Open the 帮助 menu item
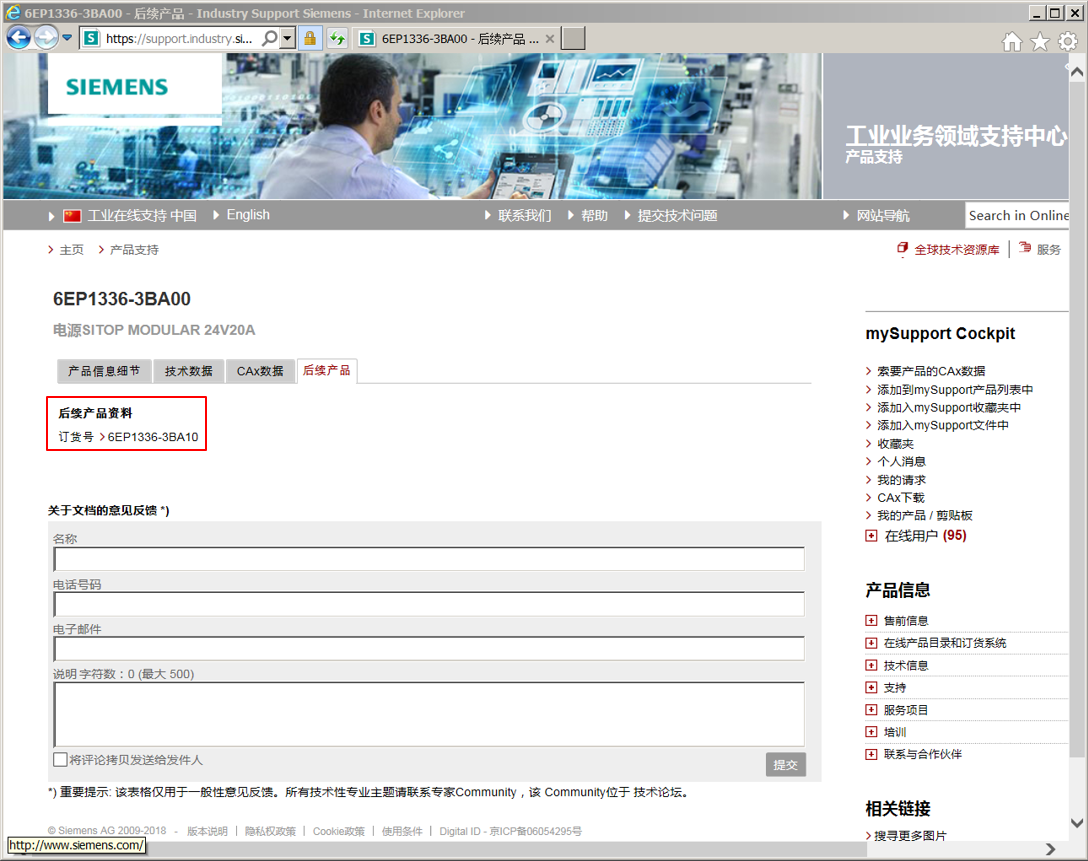 [594, 215]
